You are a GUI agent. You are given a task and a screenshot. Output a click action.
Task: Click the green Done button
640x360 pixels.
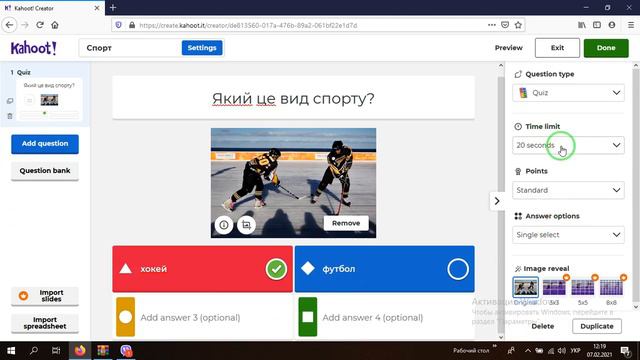(x=606, y=48)
